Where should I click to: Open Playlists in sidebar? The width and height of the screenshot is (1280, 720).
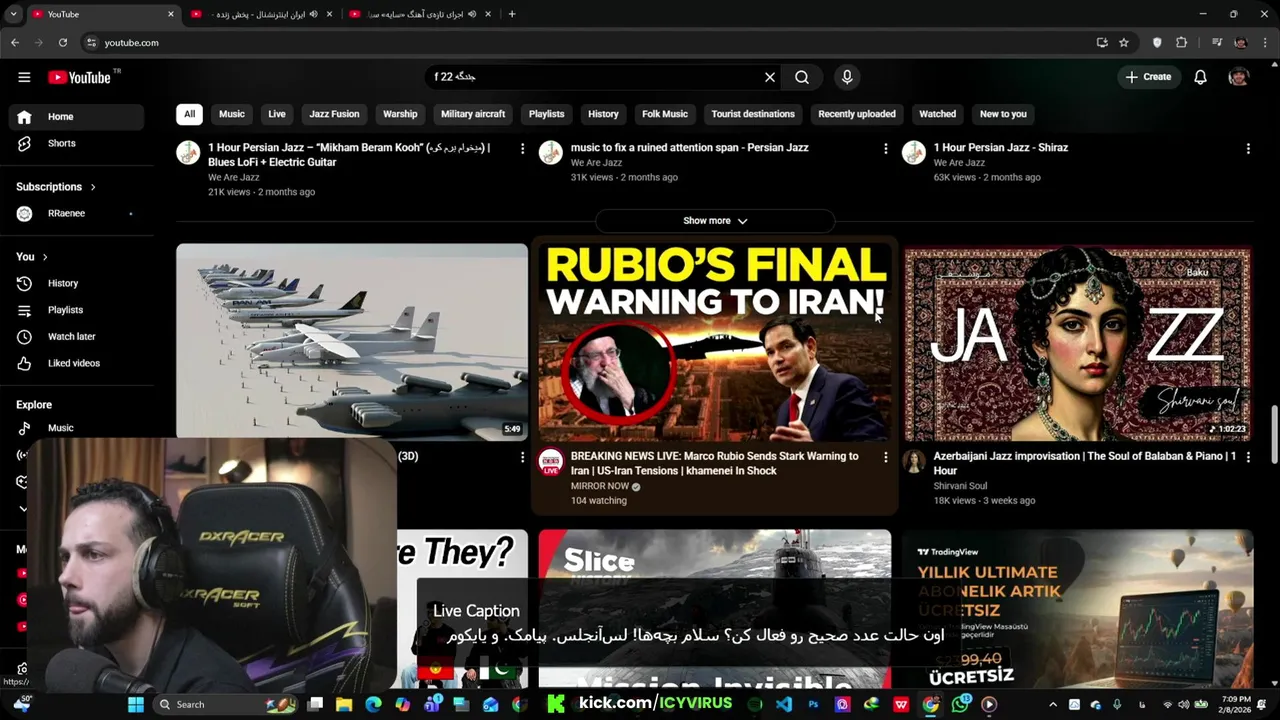pos(77,310)
